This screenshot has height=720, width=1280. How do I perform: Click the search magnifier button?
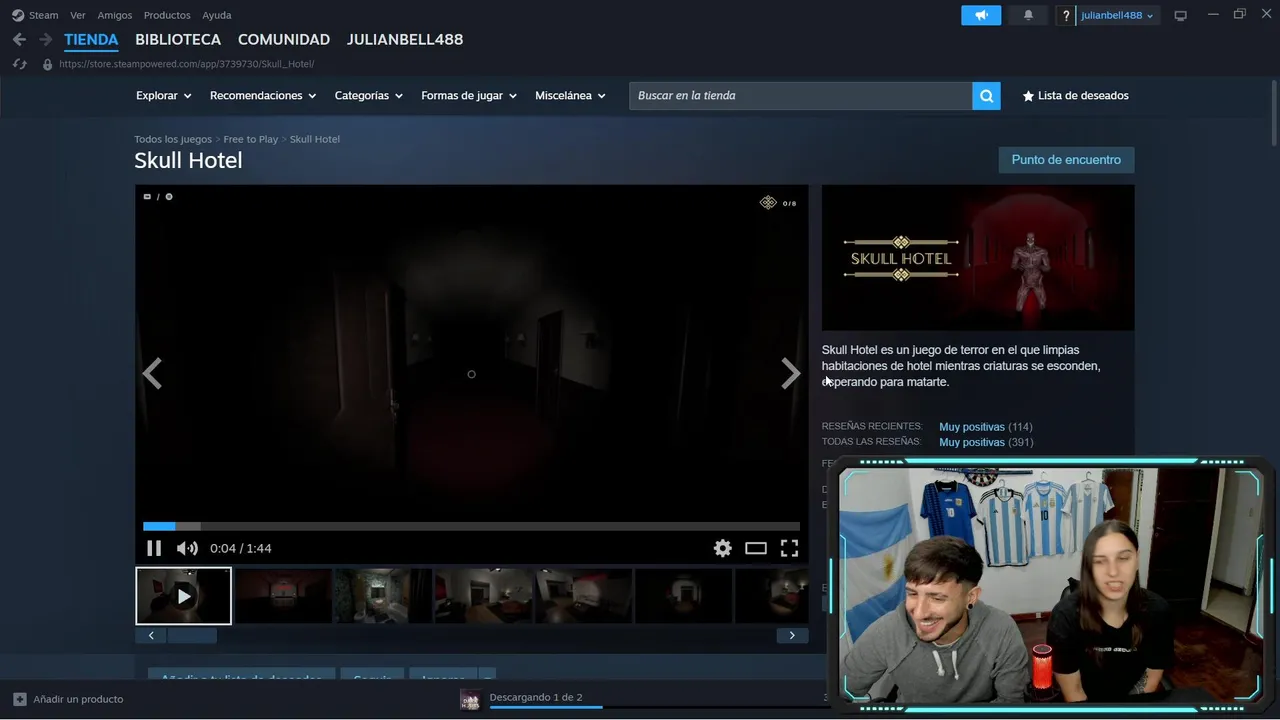(x=986, y=96)
